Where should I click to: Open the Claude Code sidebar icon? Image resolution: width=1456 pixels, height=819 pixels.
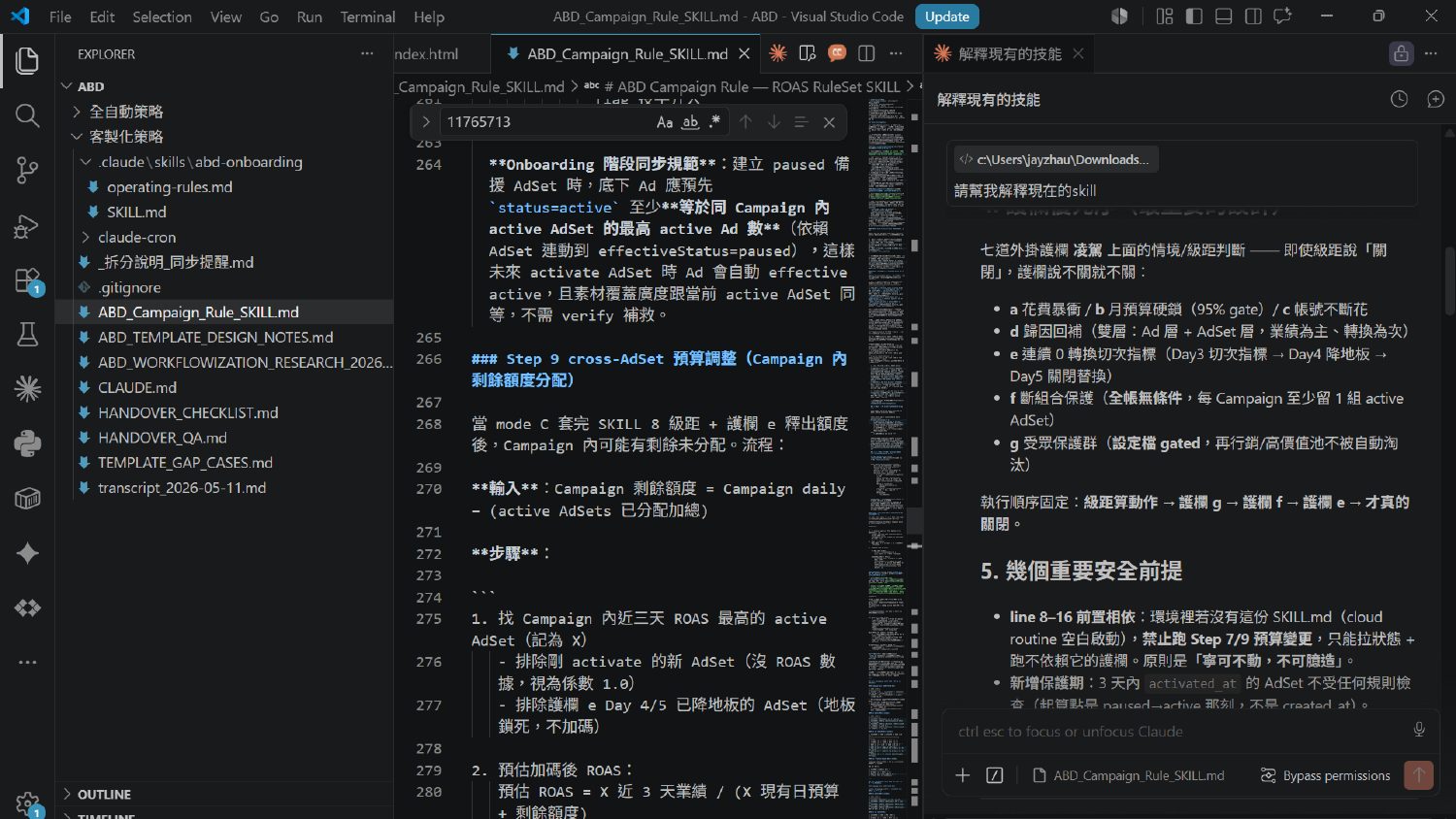click(27, 389)
